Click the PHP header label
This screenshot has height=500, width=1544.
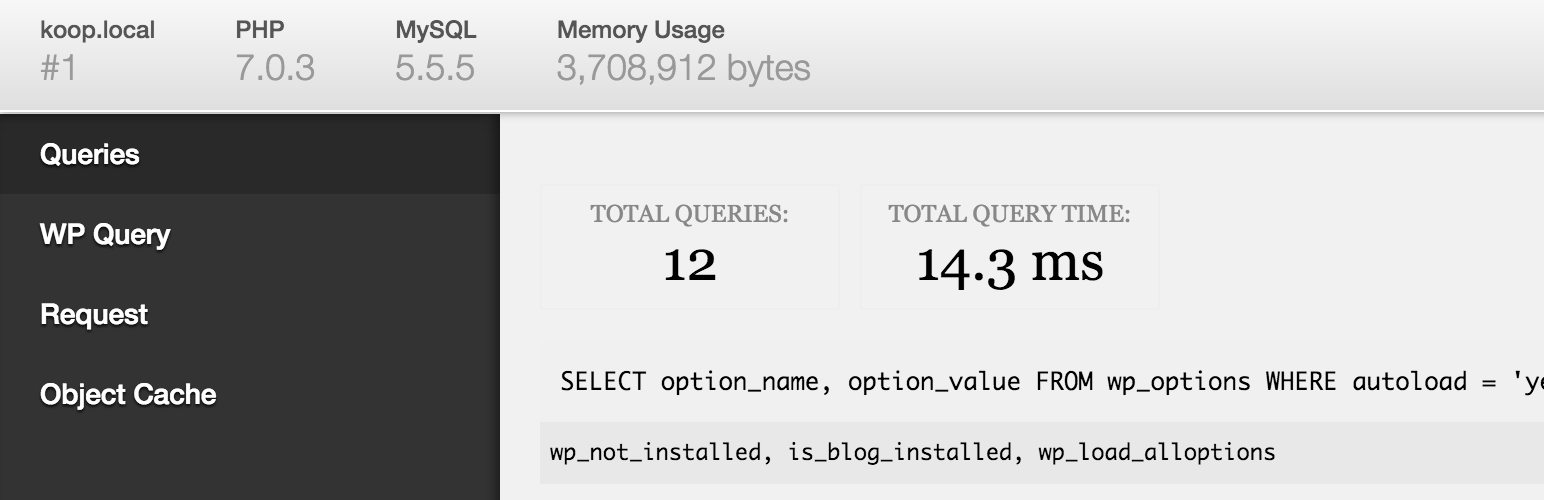click(260, 31)
